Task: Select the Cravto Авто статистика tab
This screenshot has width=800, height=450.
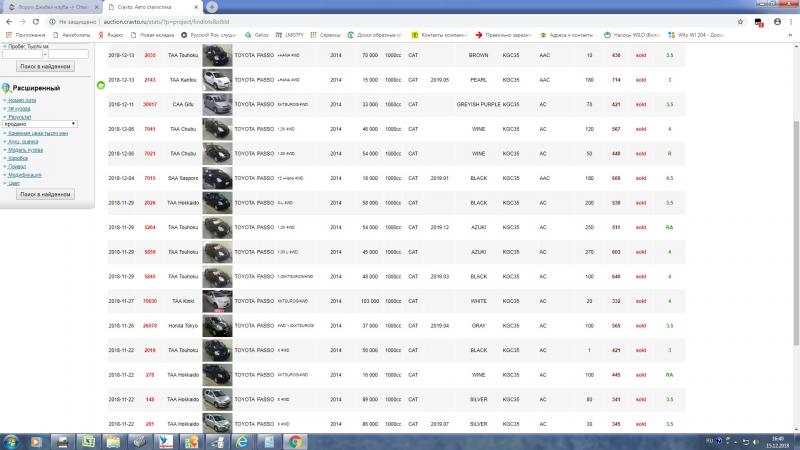Action: click(152, 7)
